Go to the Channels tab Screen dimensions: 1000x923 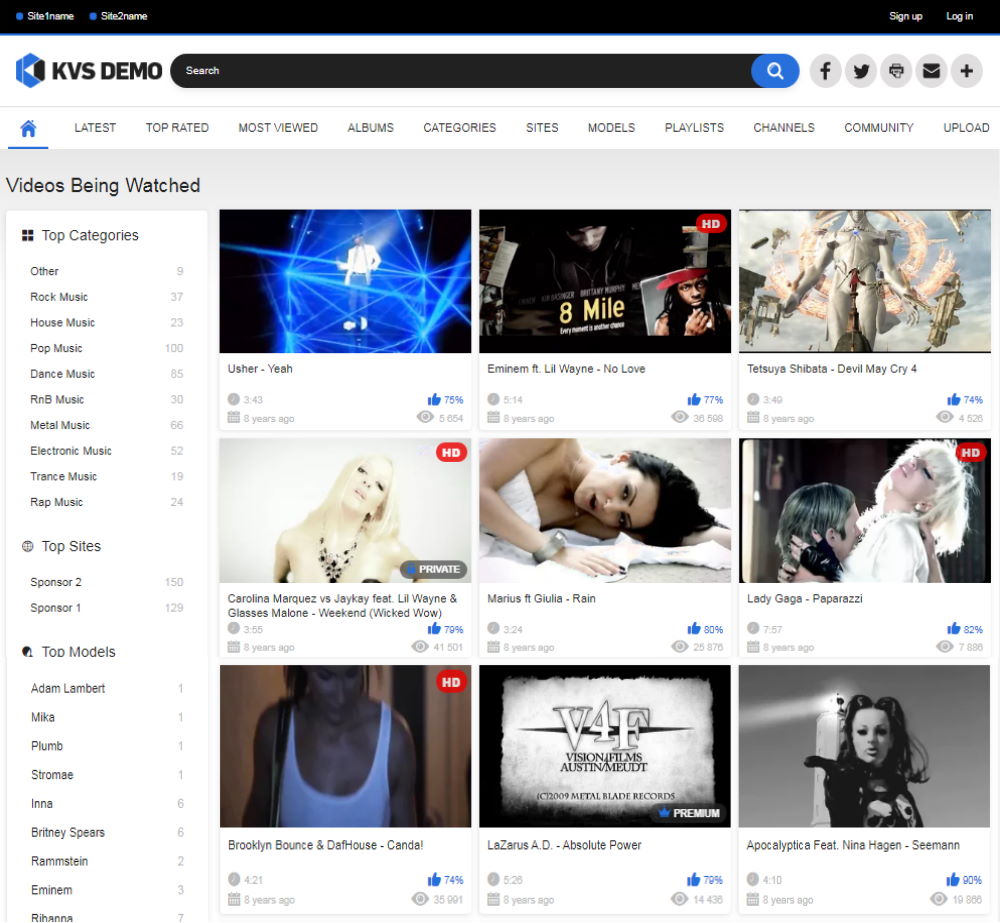[784, 128]
